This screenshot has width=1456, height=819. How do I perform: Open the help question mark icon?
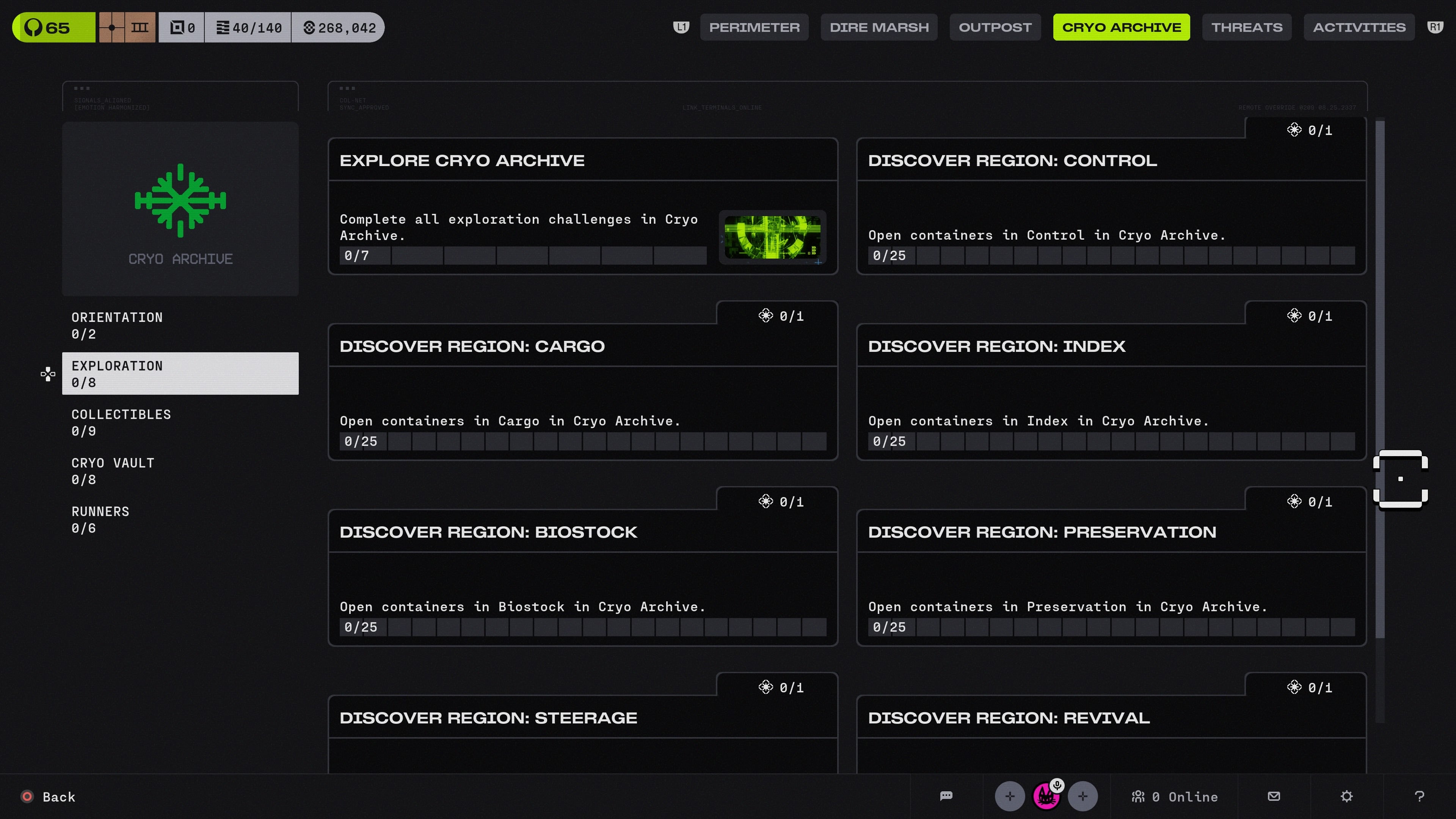coord(1420,796)
